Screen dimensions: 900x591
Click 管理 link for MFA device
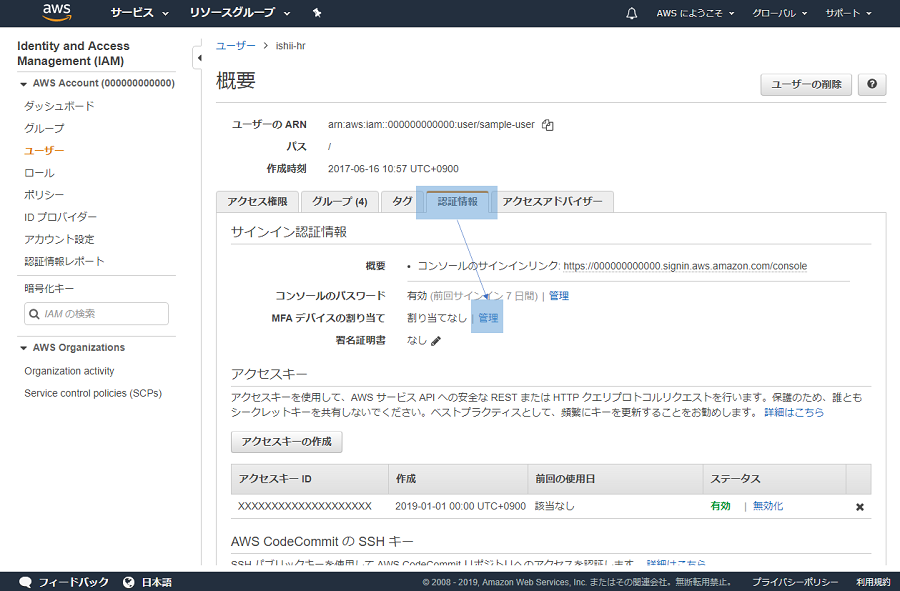[488, 318]
